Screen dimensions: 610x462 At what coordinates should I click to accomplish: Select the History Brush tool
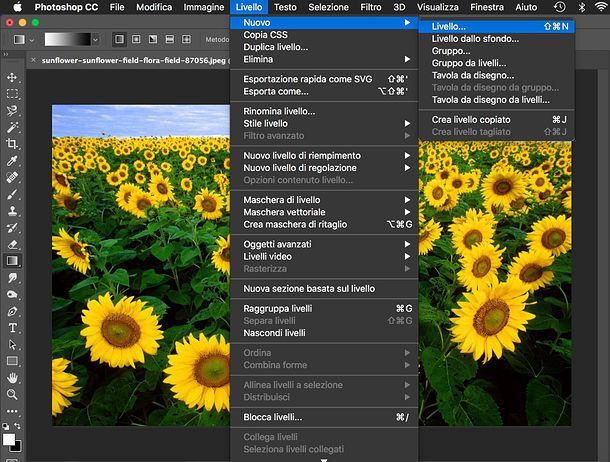click(12, 228)
